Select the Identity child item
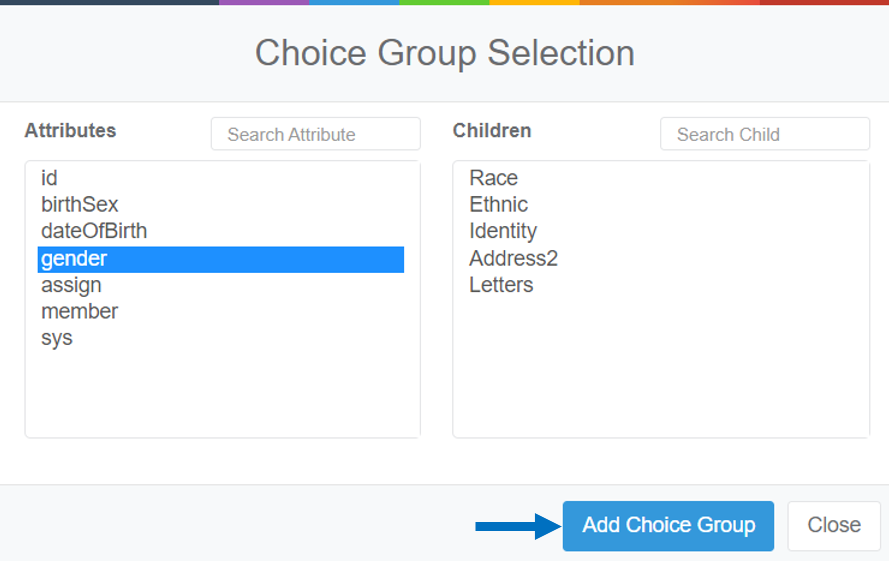This screenshot has height=563, width=889. click(x=503, y=231)
